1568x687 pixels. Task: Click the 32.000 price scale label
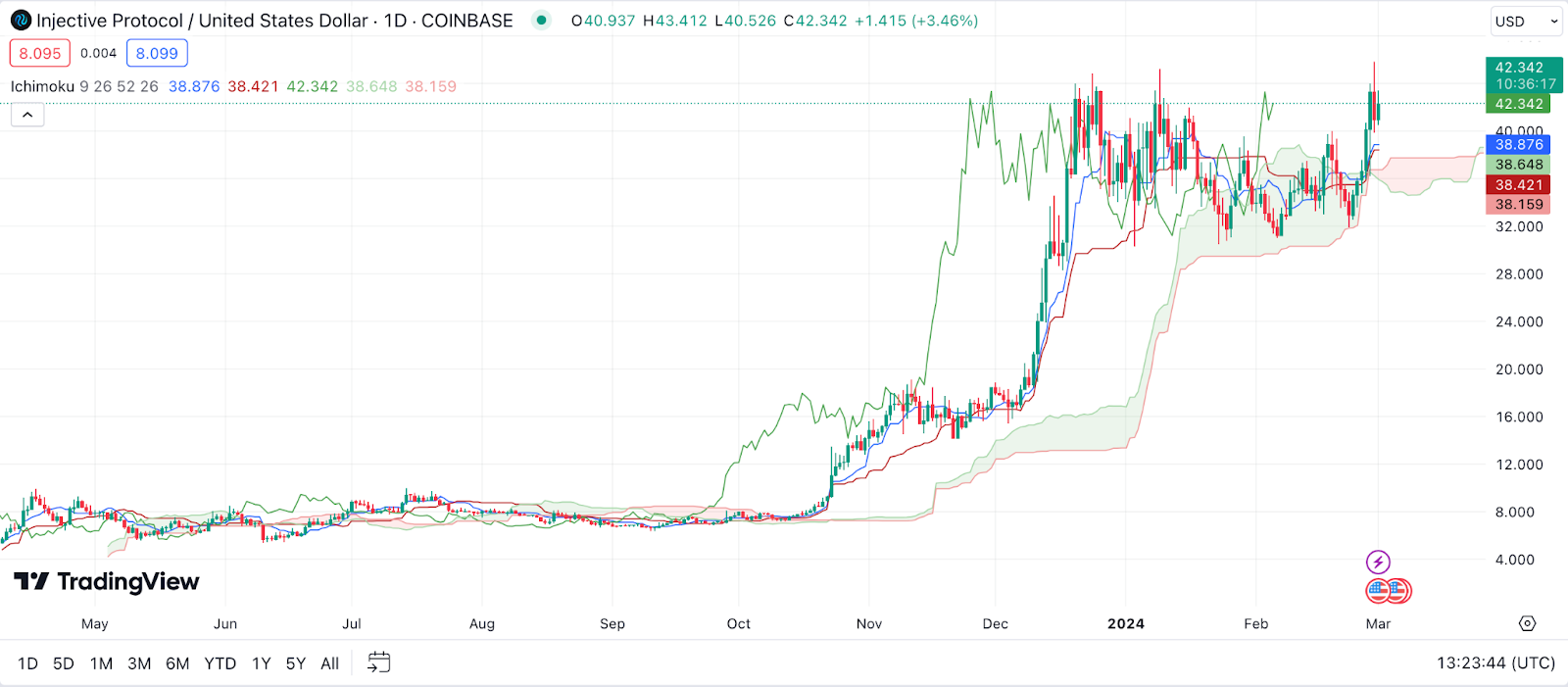(1519, 226)
